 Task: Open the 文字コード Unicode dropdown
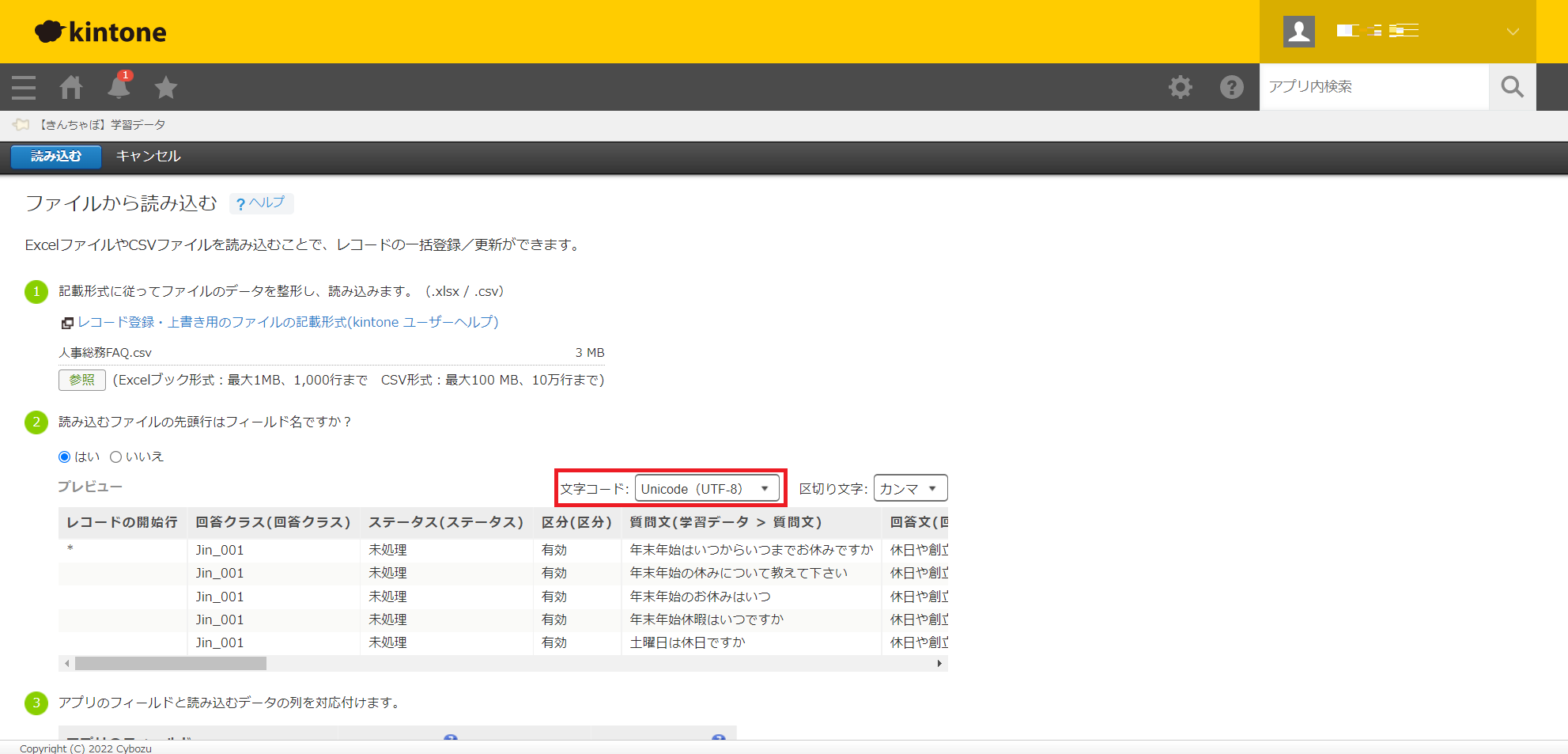click(706, 489)
